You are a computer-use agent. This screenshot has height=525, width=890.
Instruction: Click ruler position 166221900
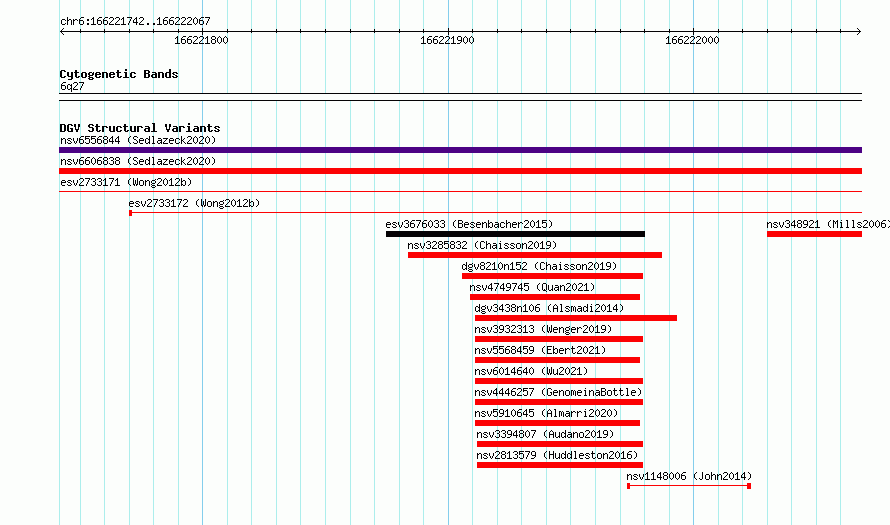pos(447,40)
